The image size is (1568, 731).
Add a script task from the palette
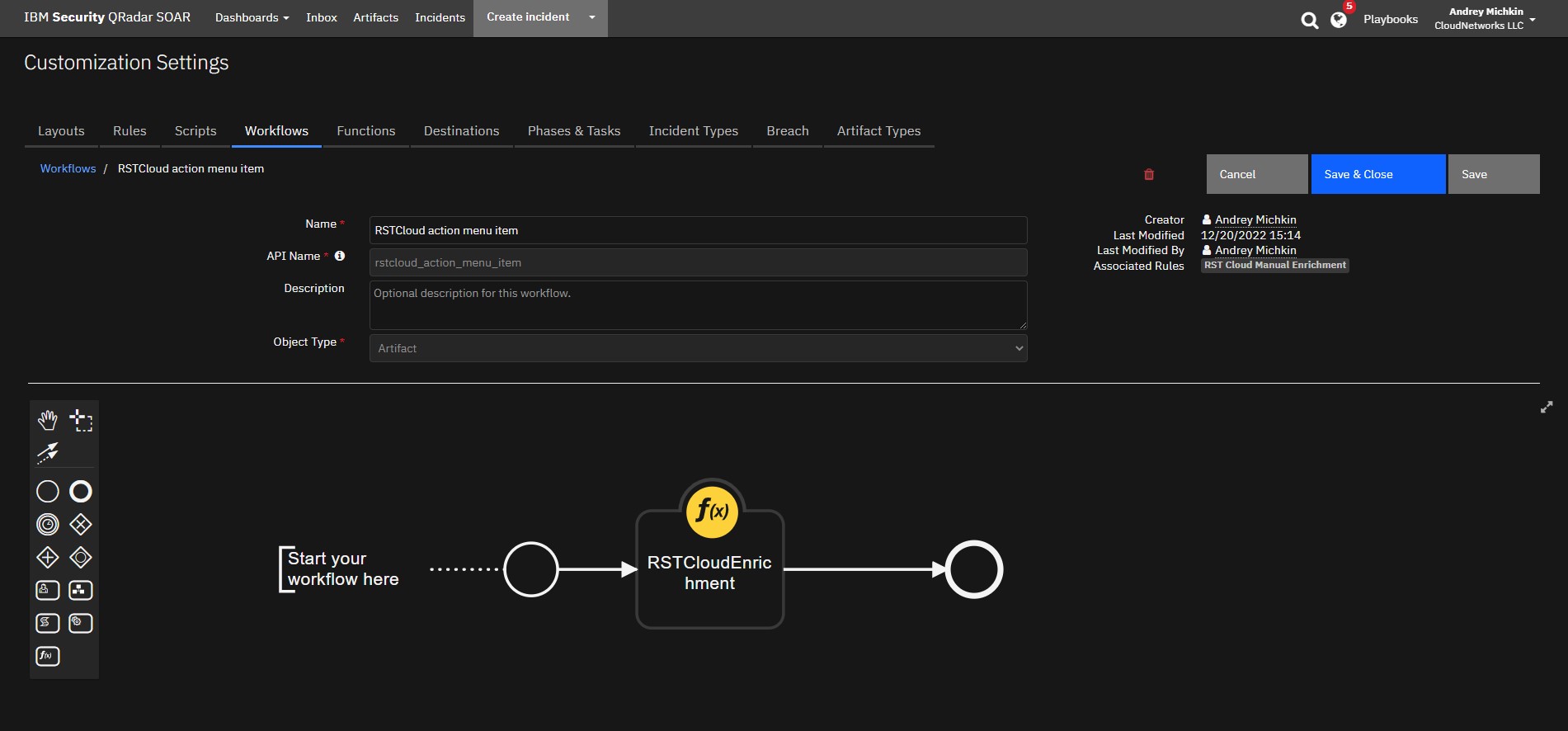tap(48, 623)
